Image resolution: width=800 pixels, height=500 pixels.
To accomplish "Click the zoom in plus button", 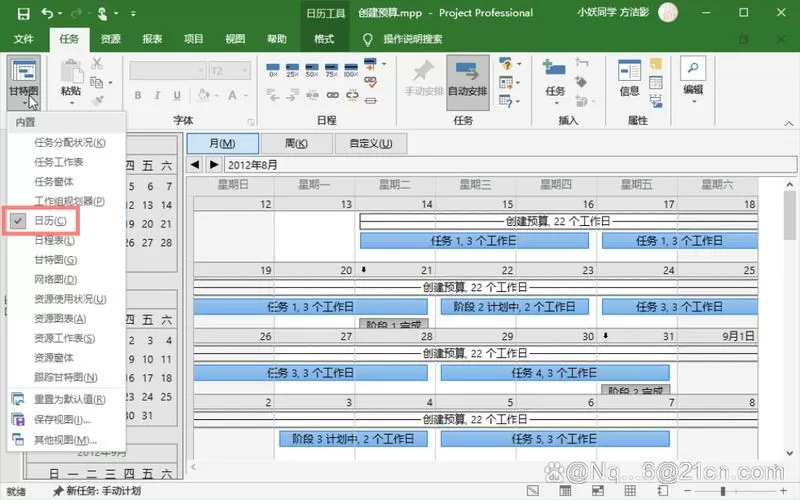I will (784, 491).
